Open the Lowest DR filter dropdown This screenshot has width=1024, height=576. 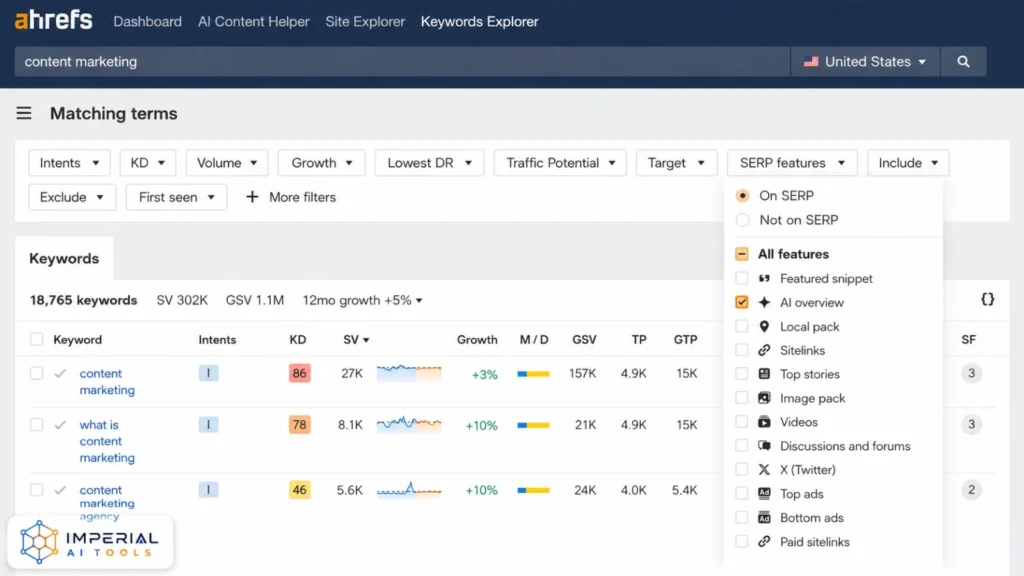coord(429,163)
